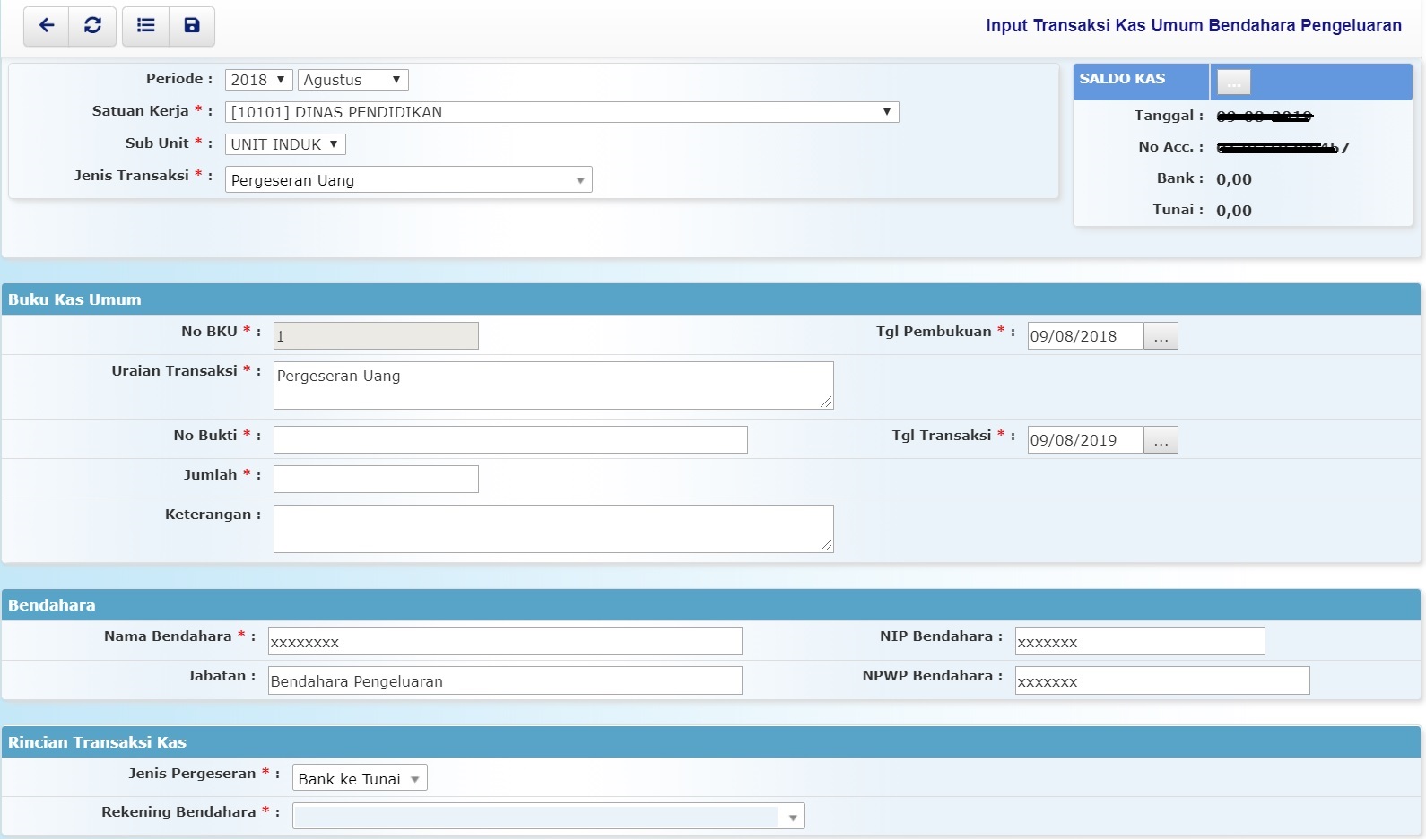
Task: Click the back arrow icon
Action: [x=47, y=26]
